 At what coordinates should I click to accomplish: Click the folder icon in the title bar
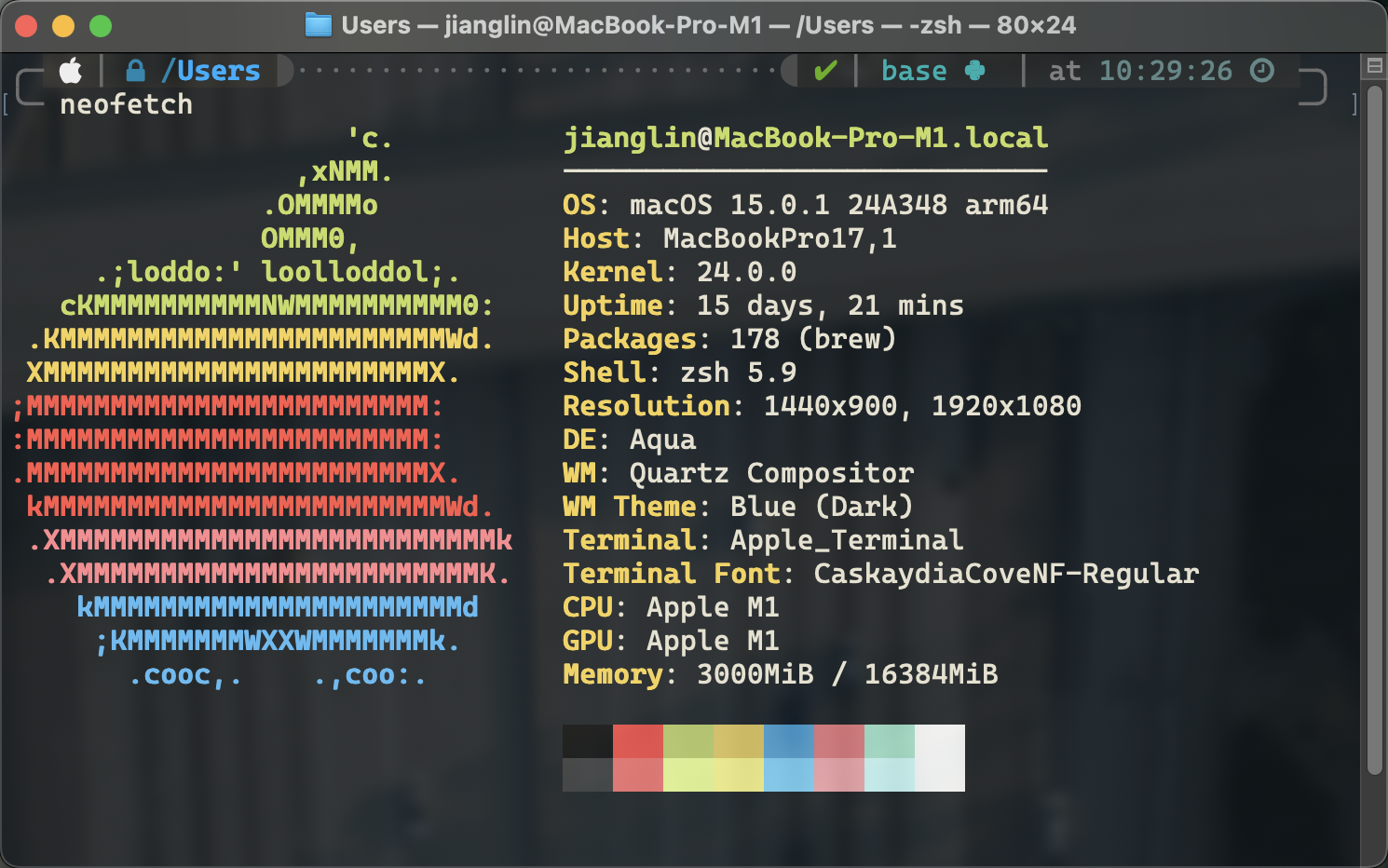point(319,25)
